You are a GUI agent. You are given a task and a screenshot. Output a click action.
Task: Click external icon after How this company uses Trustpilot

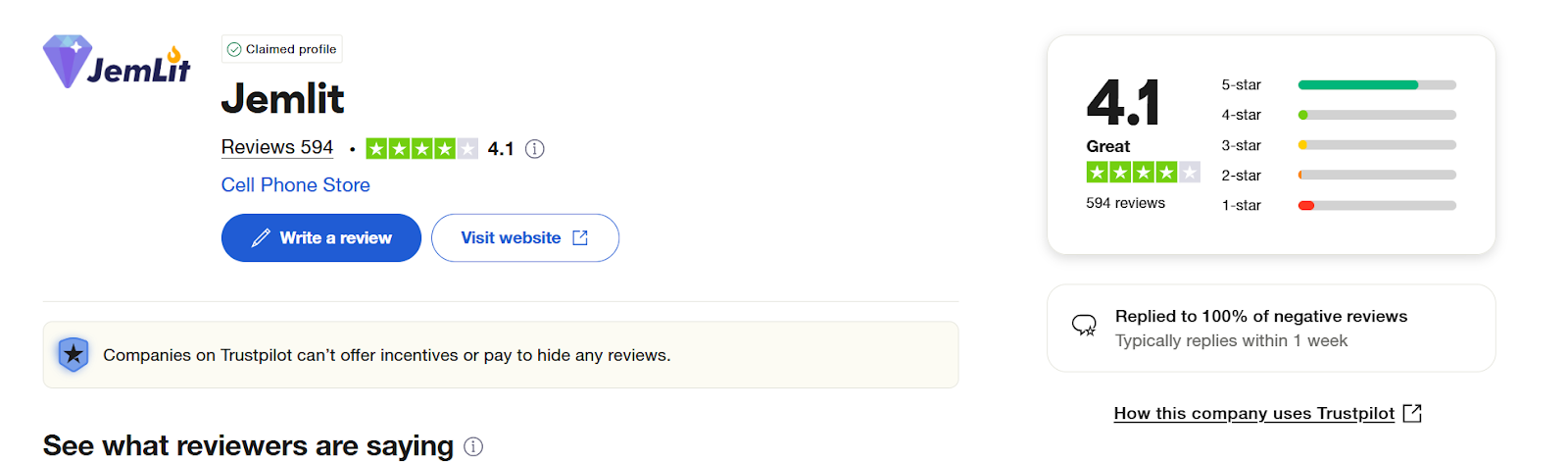pos(1412,414)
